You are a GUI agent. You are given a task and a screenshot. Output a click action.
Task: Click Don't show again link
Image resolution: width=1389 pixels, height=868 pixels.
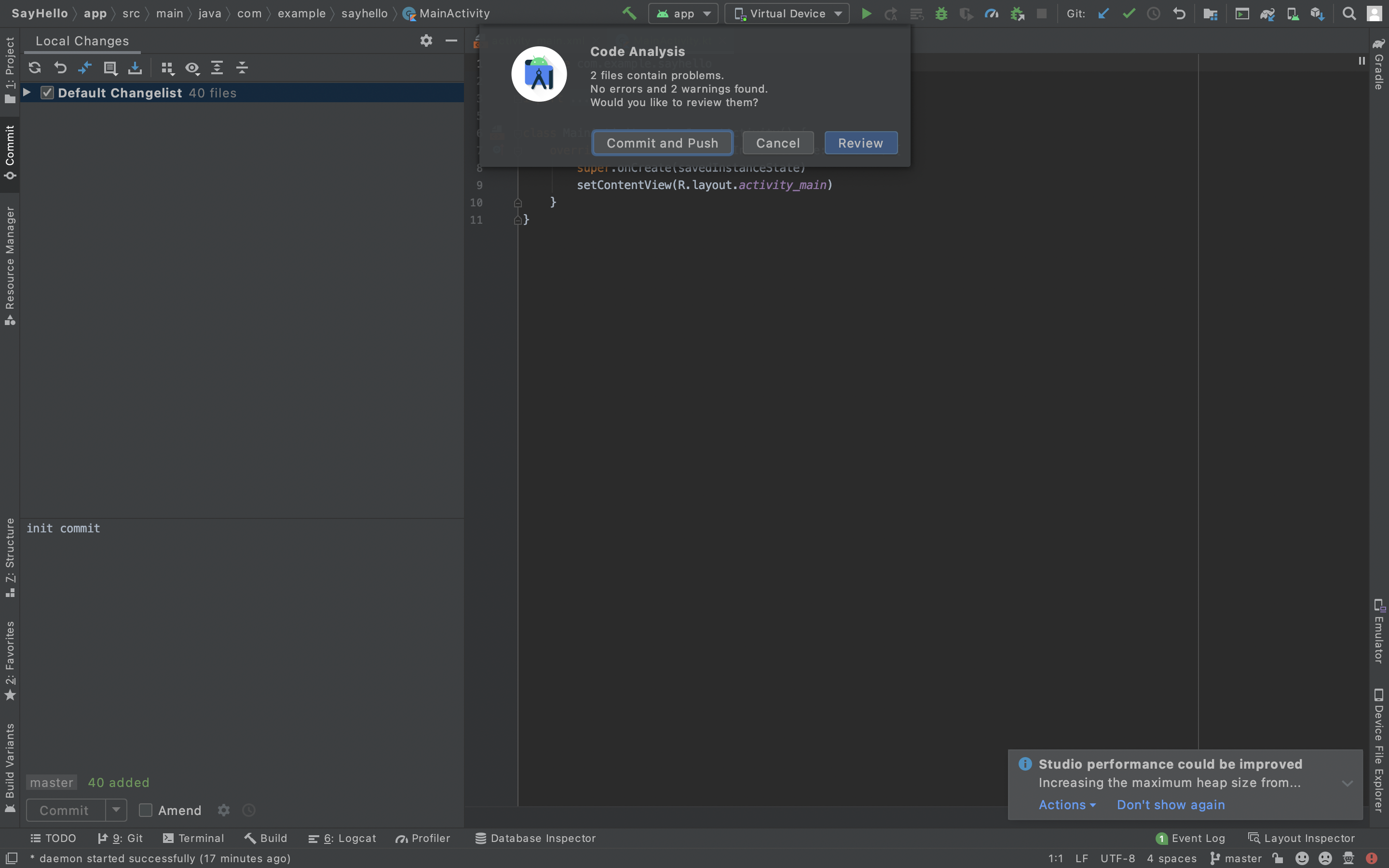pos(1171,805)
